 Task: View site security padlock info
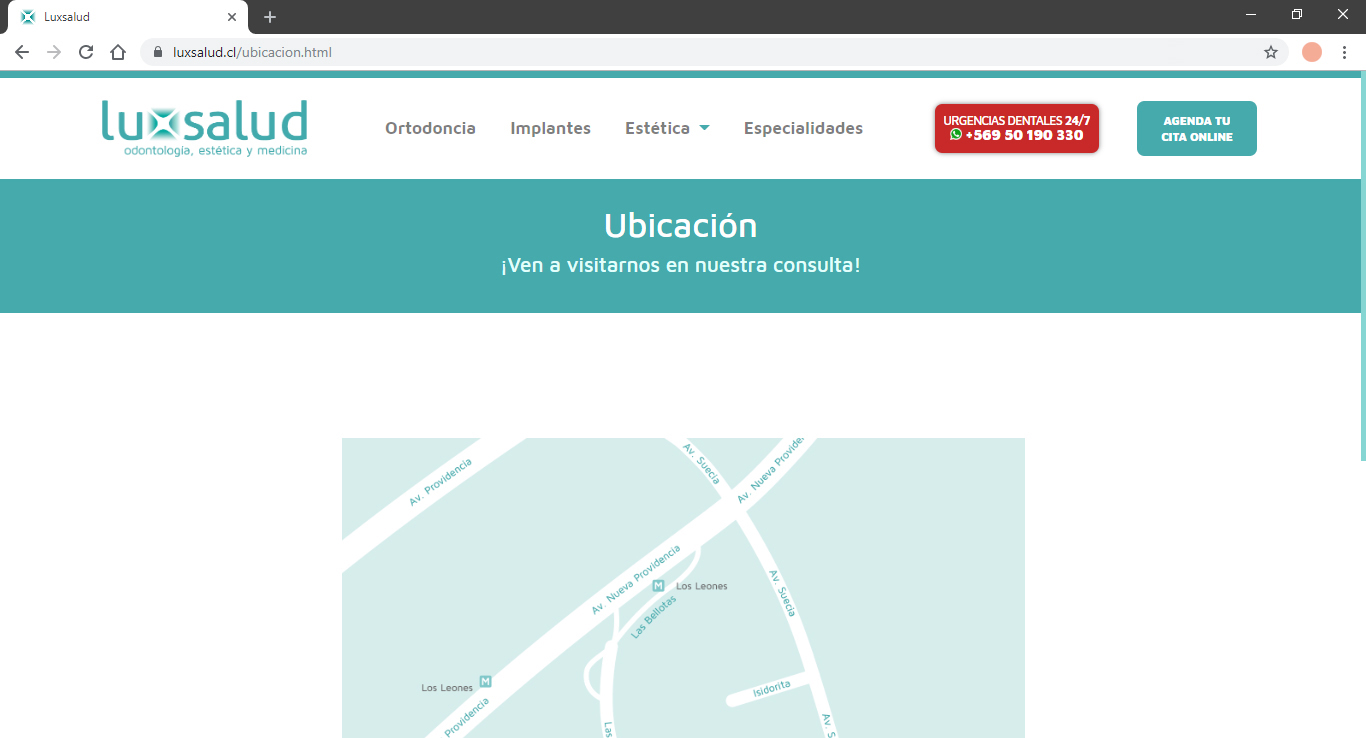(x=157, y=52)
